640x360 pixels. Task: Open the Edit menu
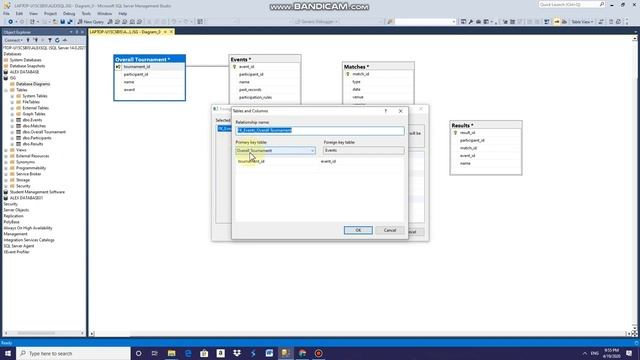19,13
